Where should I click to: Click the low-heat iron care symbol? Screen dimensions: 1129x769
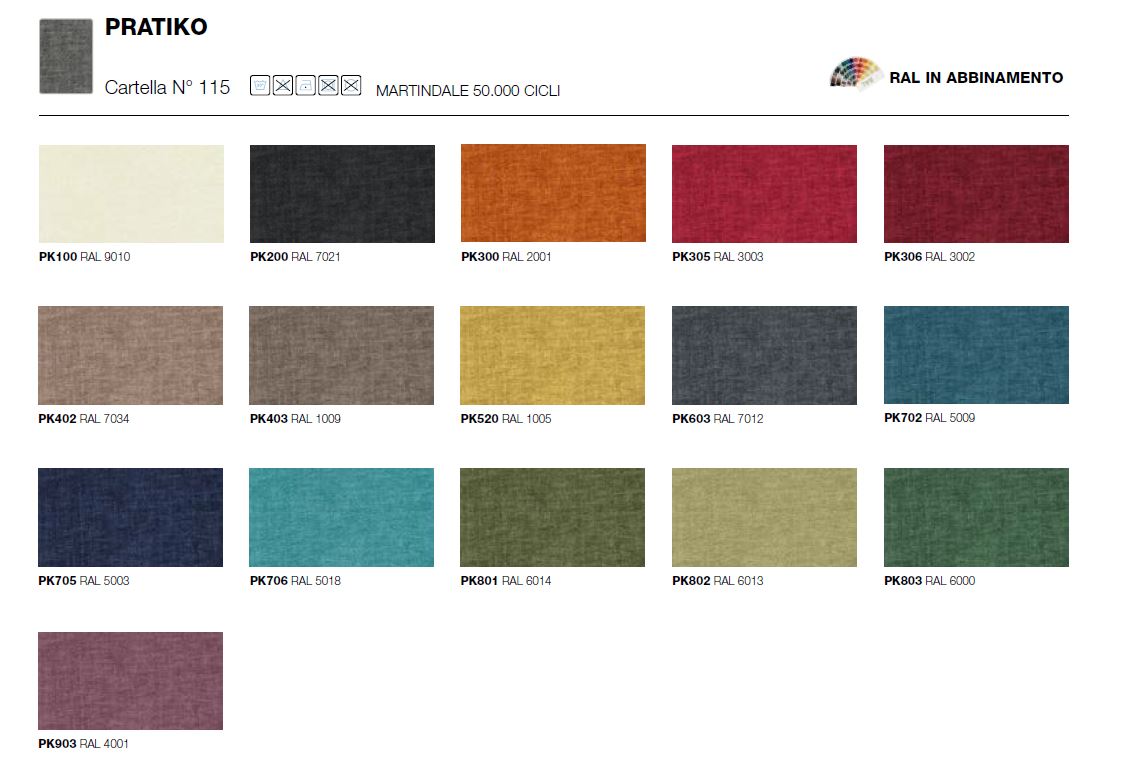[306, 86]
